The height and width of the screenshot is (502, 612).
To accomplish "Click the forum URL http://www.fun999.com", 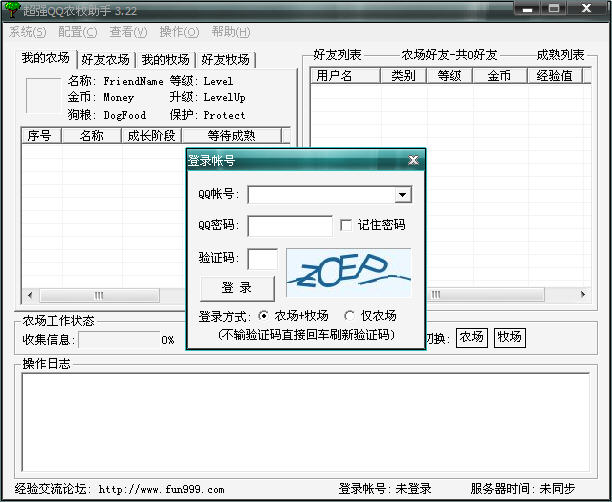I will pos(162,489).
